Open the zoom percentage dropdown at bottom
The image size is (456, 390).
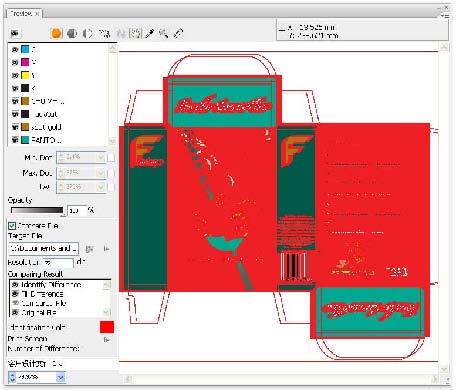(60, 377)
